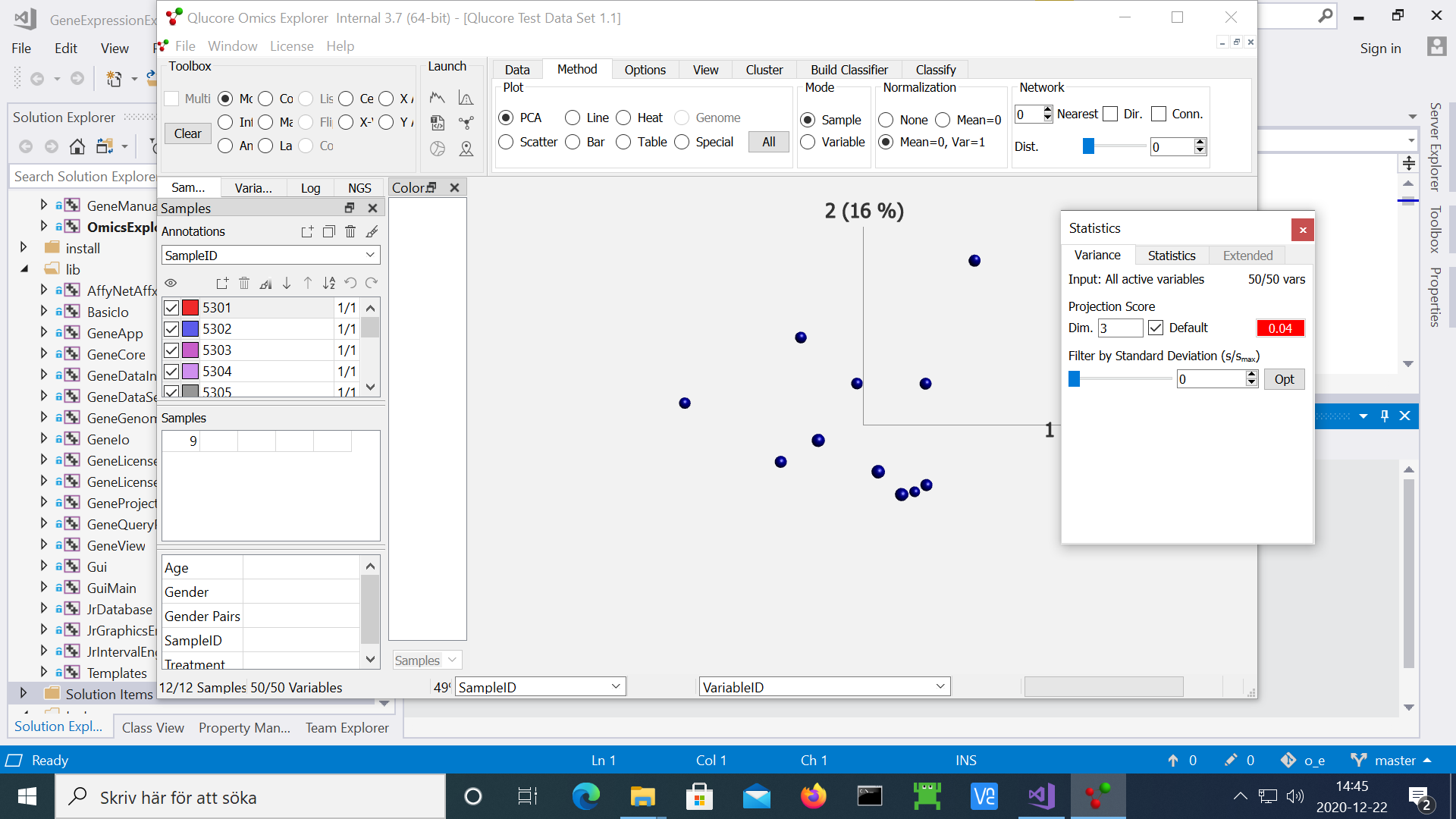Click the trash icon next to Annotations
1456x819 pixels.
[350, 232]
